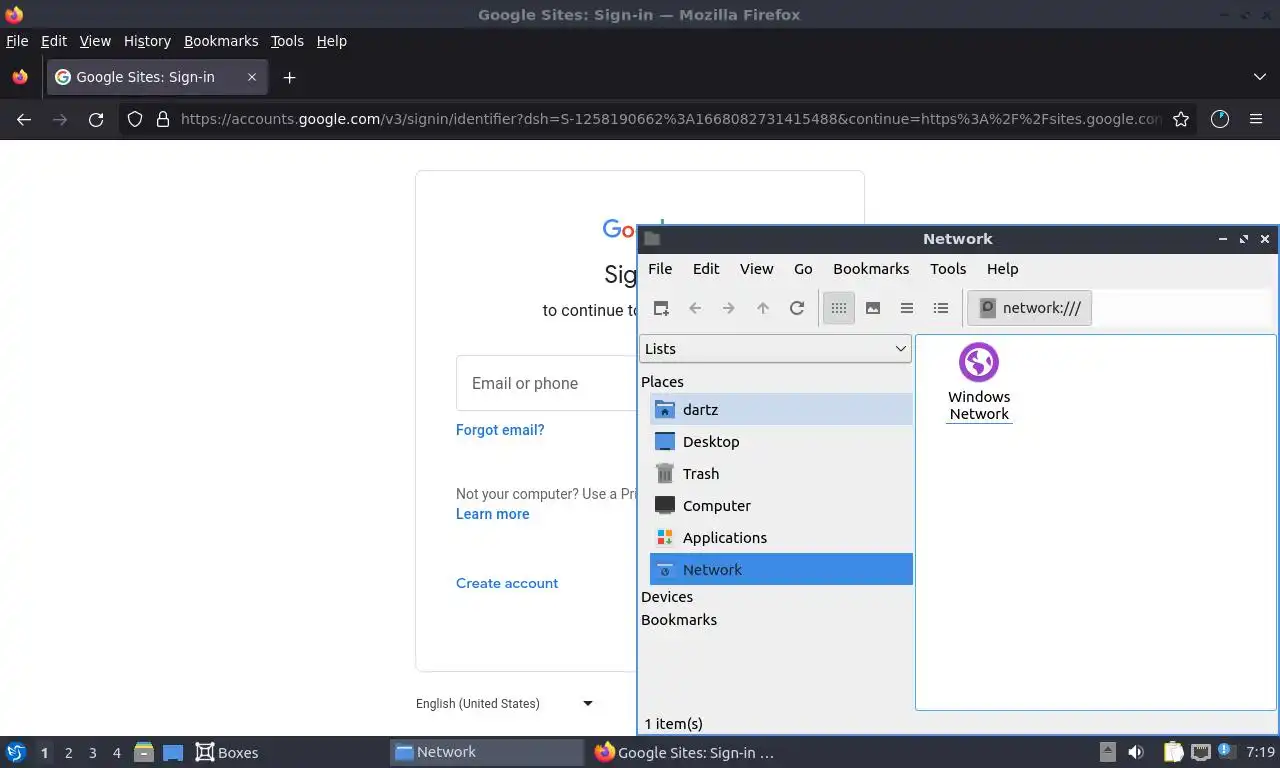Open Applications from the sidebar

coord(781,537)
